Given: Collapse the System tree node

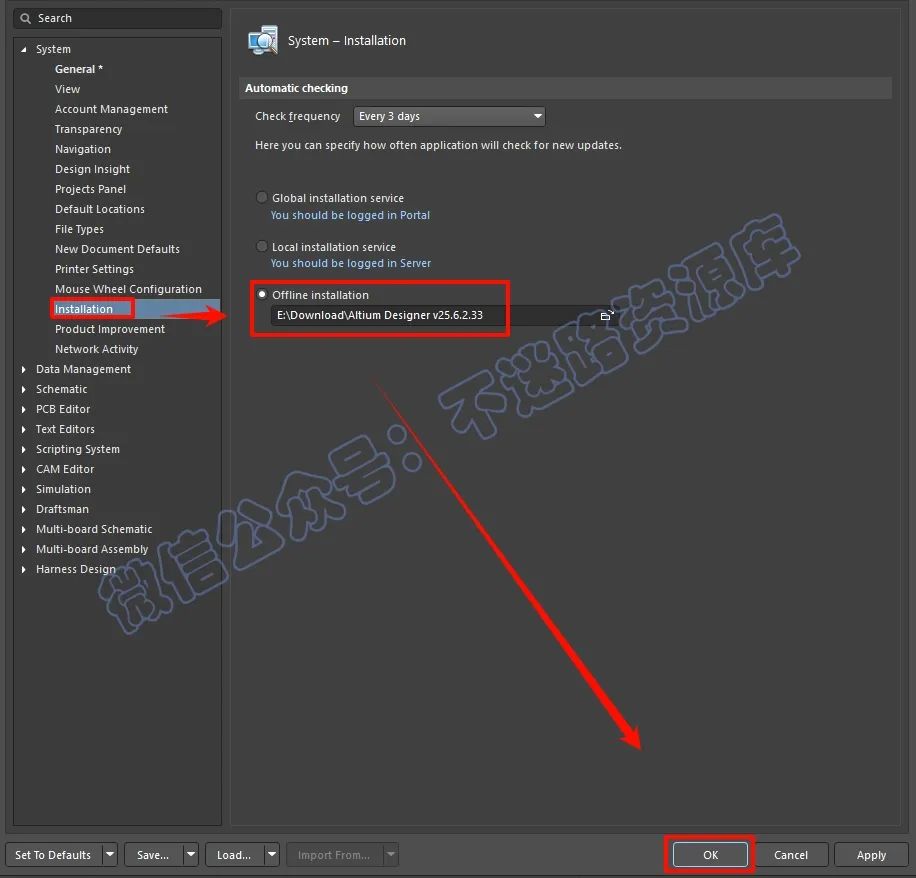Looking at the screenshot, I should point(23,50).
